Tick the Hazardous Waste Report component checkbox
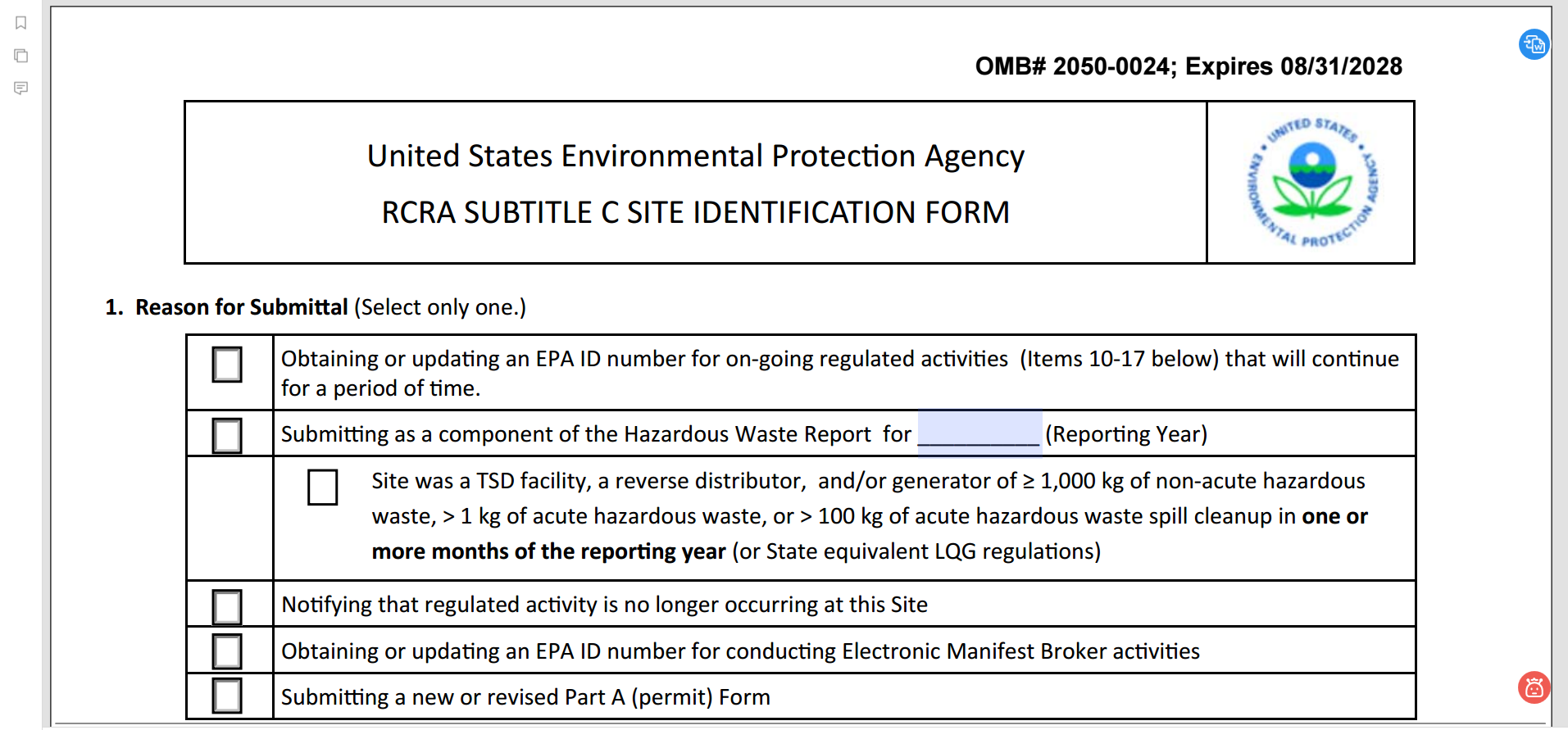This screenshot has height=730, width=1568. pyautogui.click(x=227, y=435)
